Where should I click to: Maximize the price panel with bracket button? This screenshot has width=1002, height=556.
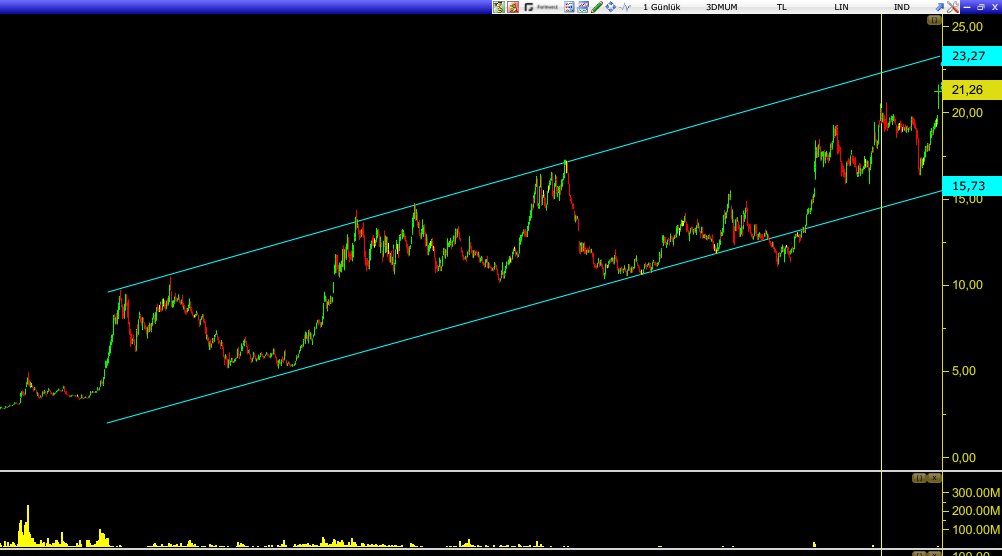[934, 20]
